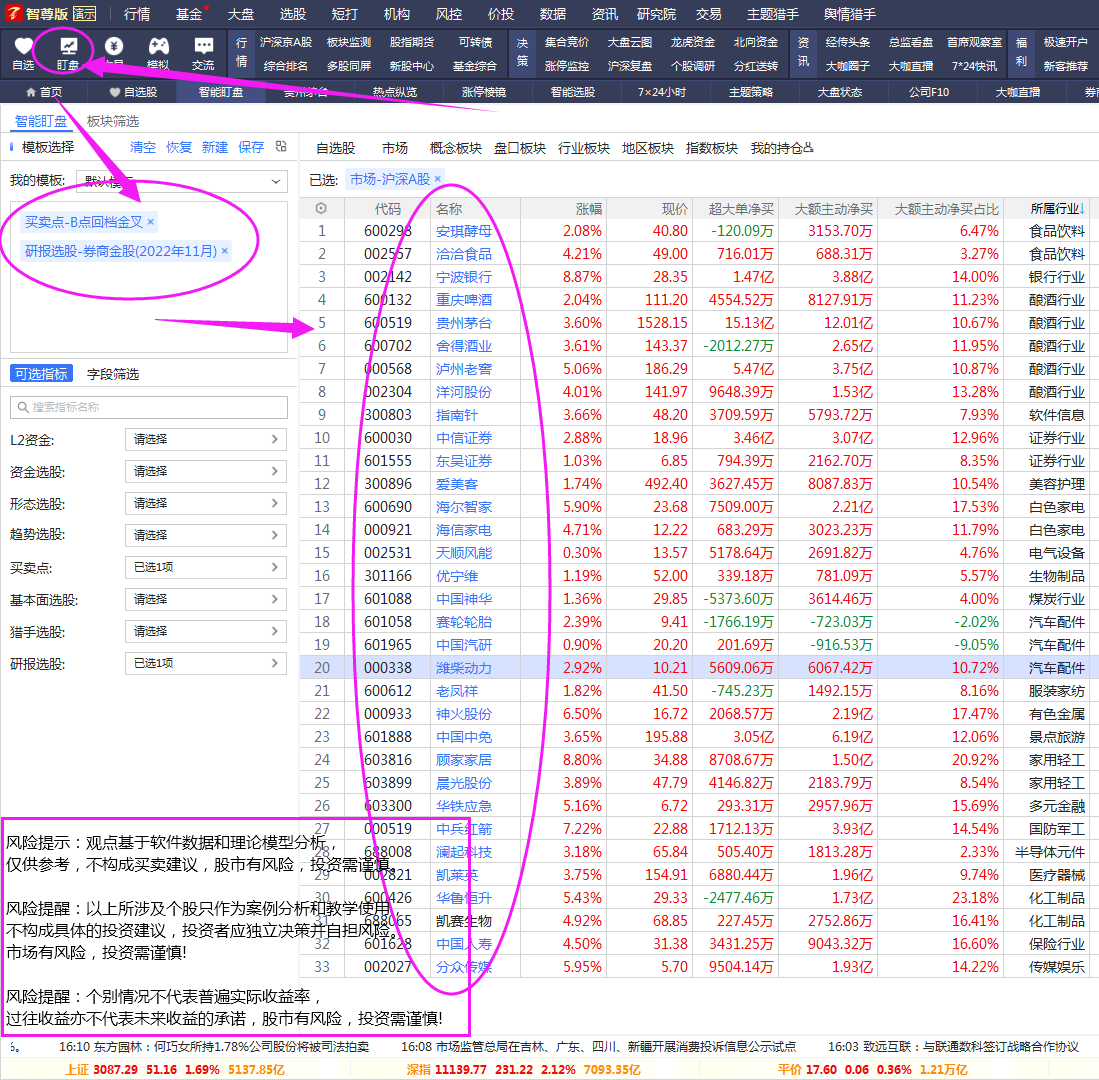This screenshot has width=1099, height=1080.
Task: Expand the 猎手选股 selector
Action: 205,631
